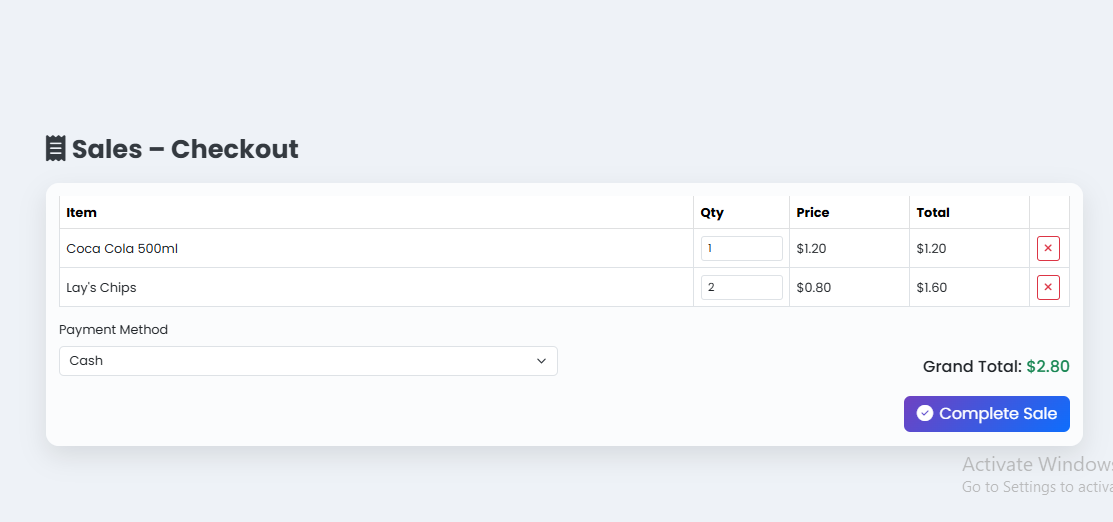Remove Lay's Chips with red X
The height and width of the screenshot is (522, 1113).
[1048, 287]
